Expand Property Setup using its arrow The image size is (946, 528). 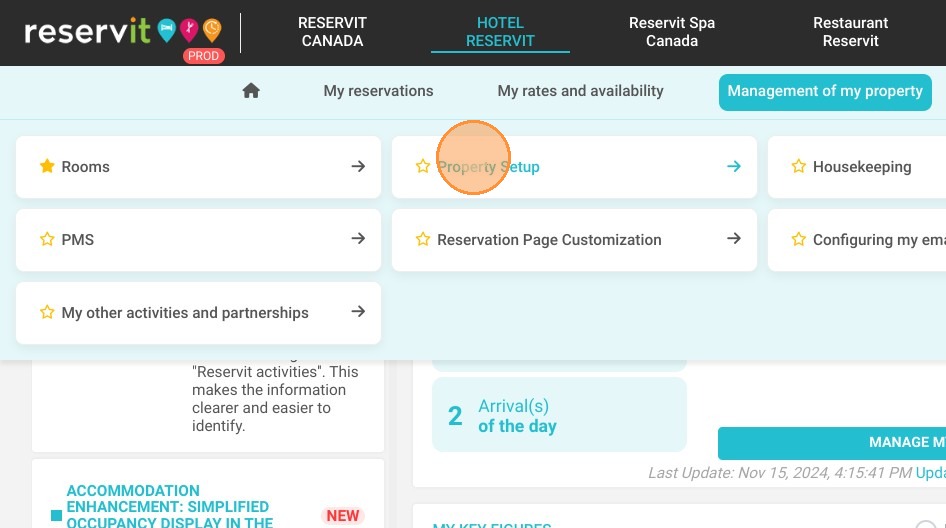tap(734, 166)
